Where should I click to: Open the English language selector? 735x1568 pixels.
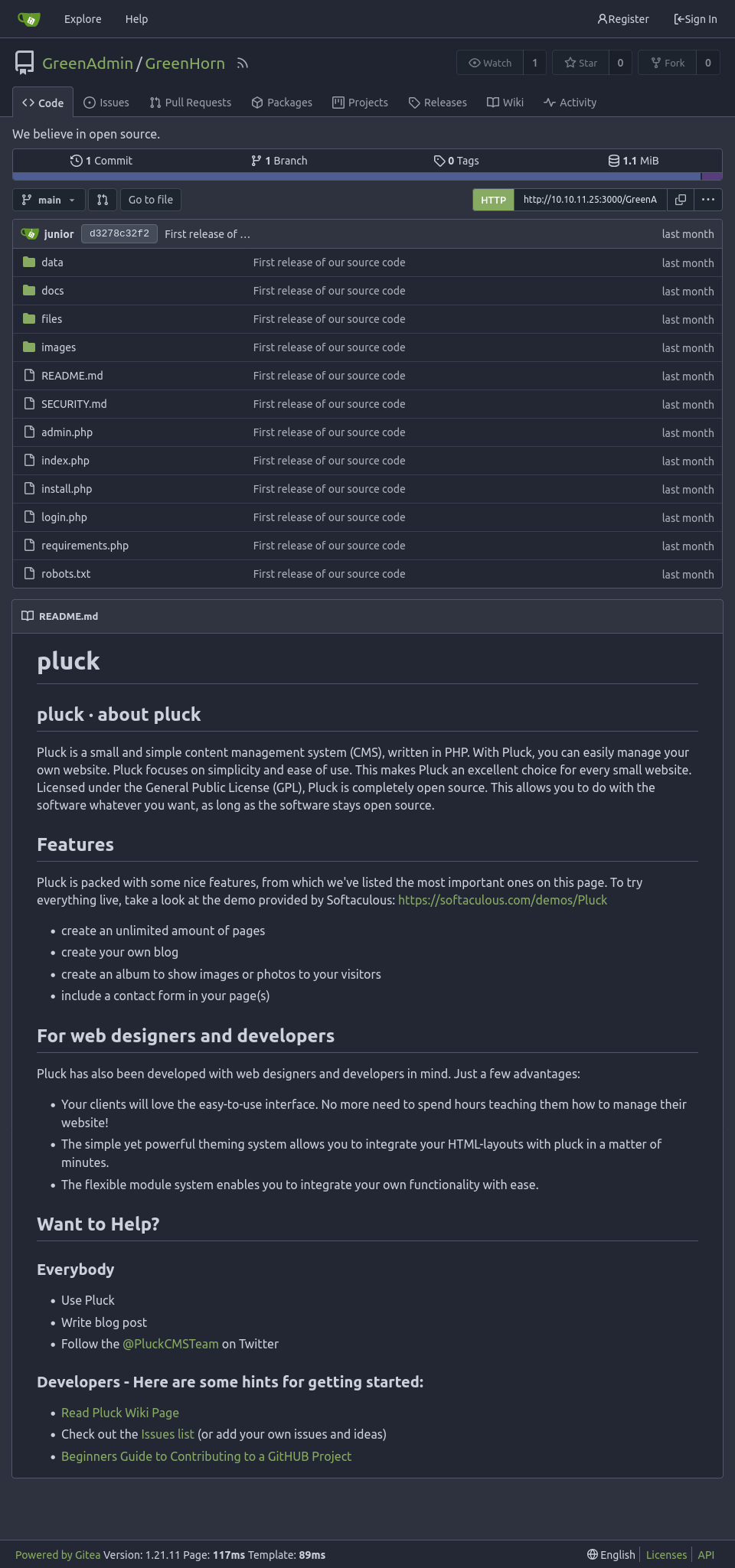point(611,1554)
